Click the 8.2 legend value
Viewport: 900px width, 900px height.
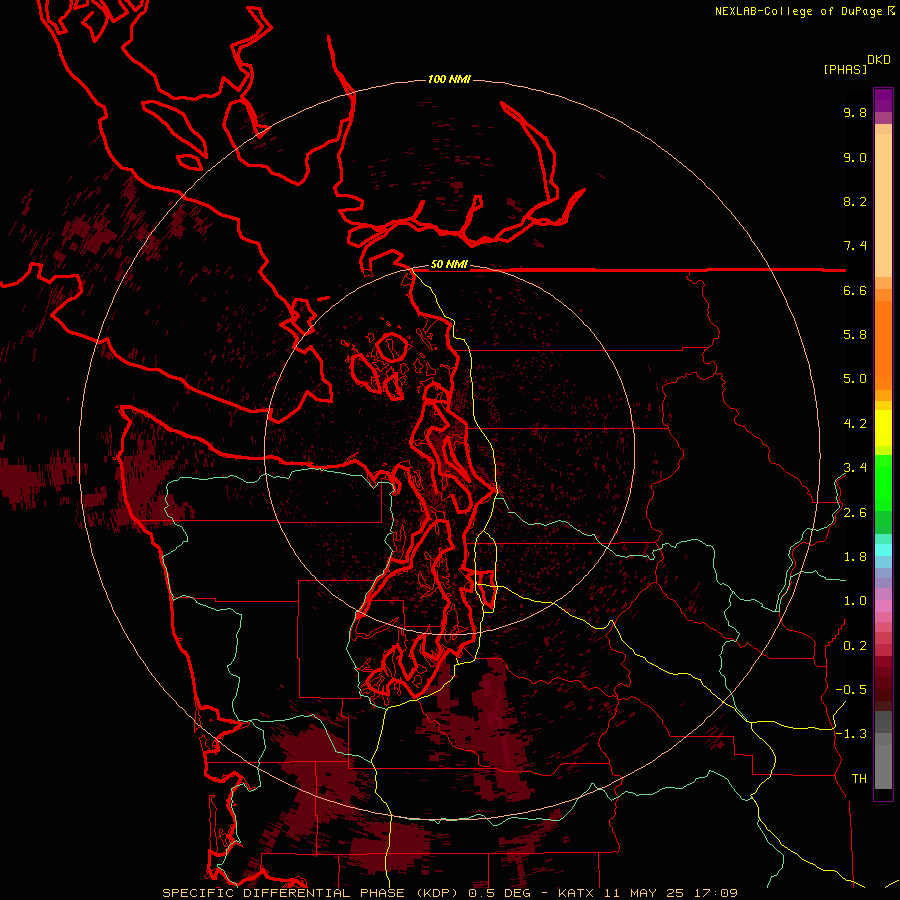pyautogui.click(x=855, y=201)
